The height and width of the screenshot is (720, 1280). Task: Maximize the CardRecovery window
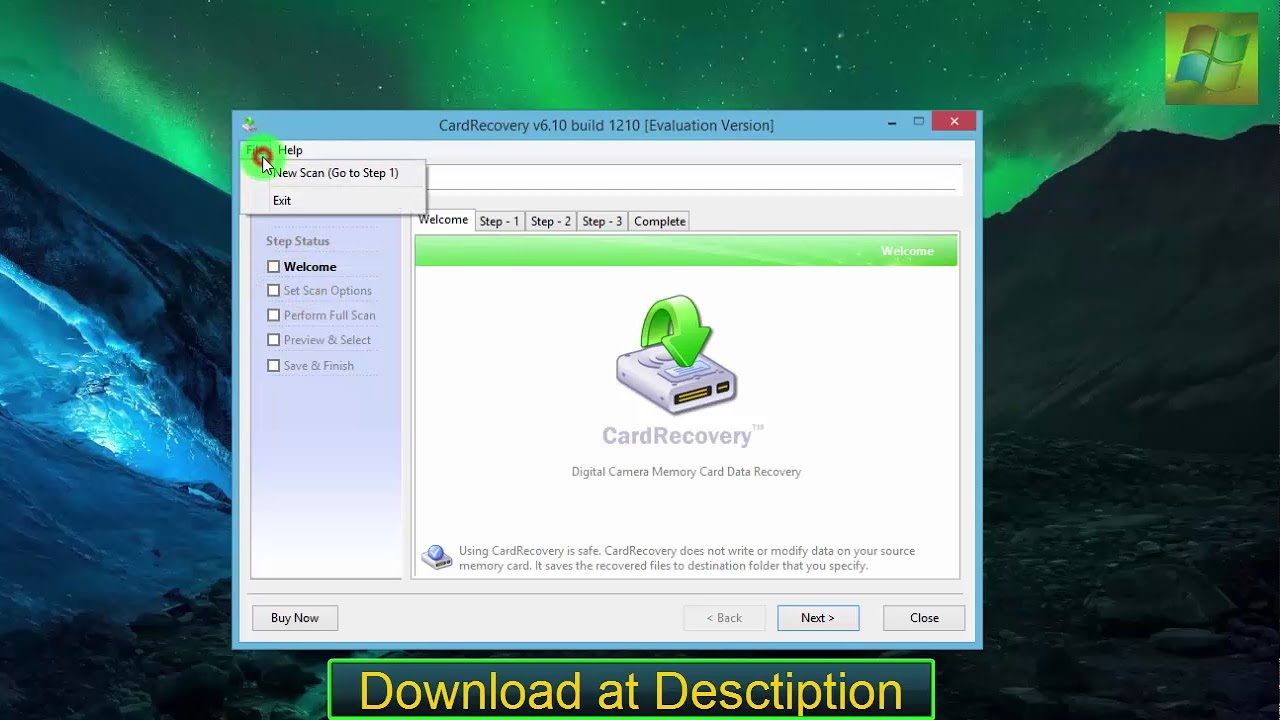point(918,122)
